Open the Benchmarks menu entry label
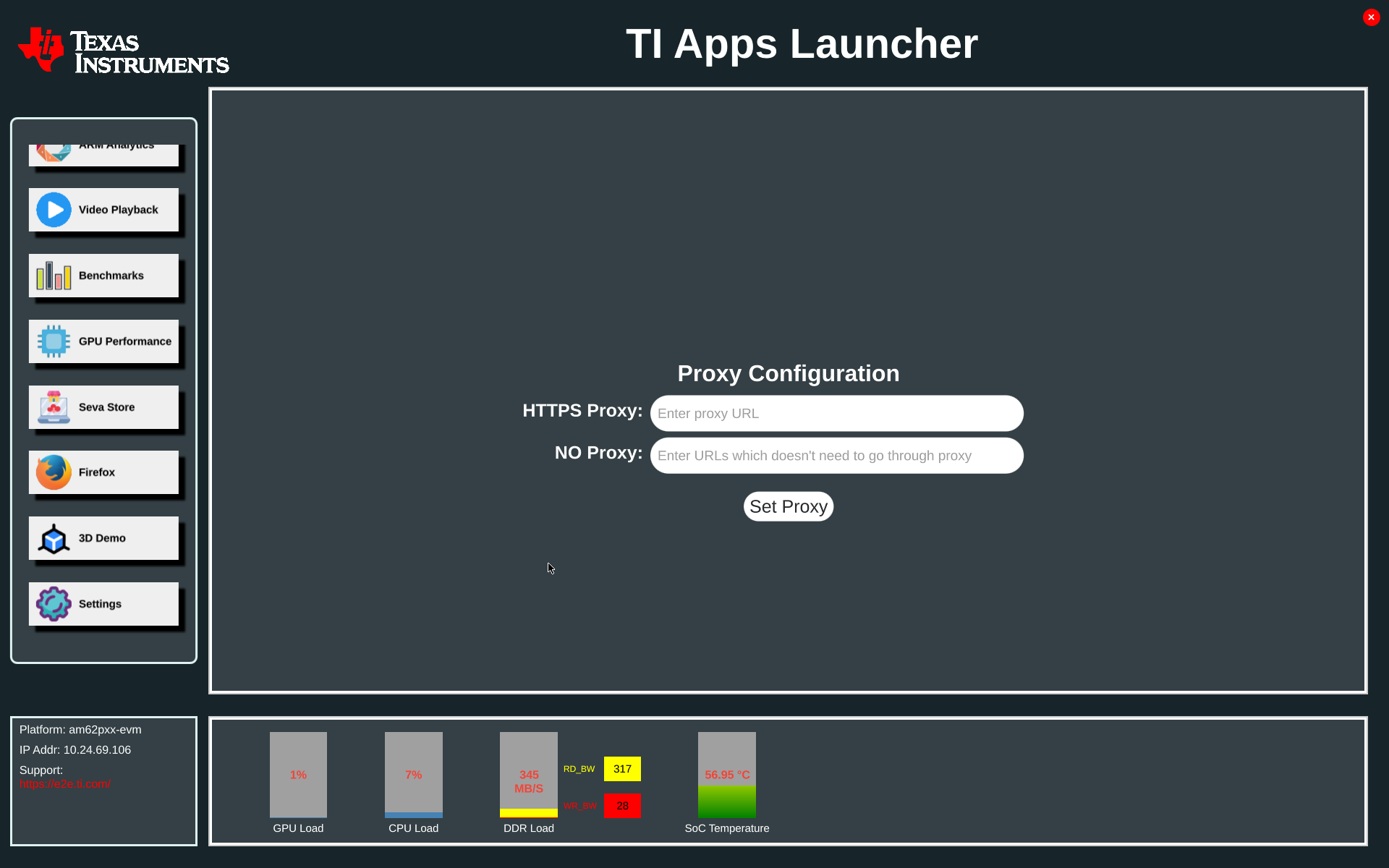 [111, 276]
